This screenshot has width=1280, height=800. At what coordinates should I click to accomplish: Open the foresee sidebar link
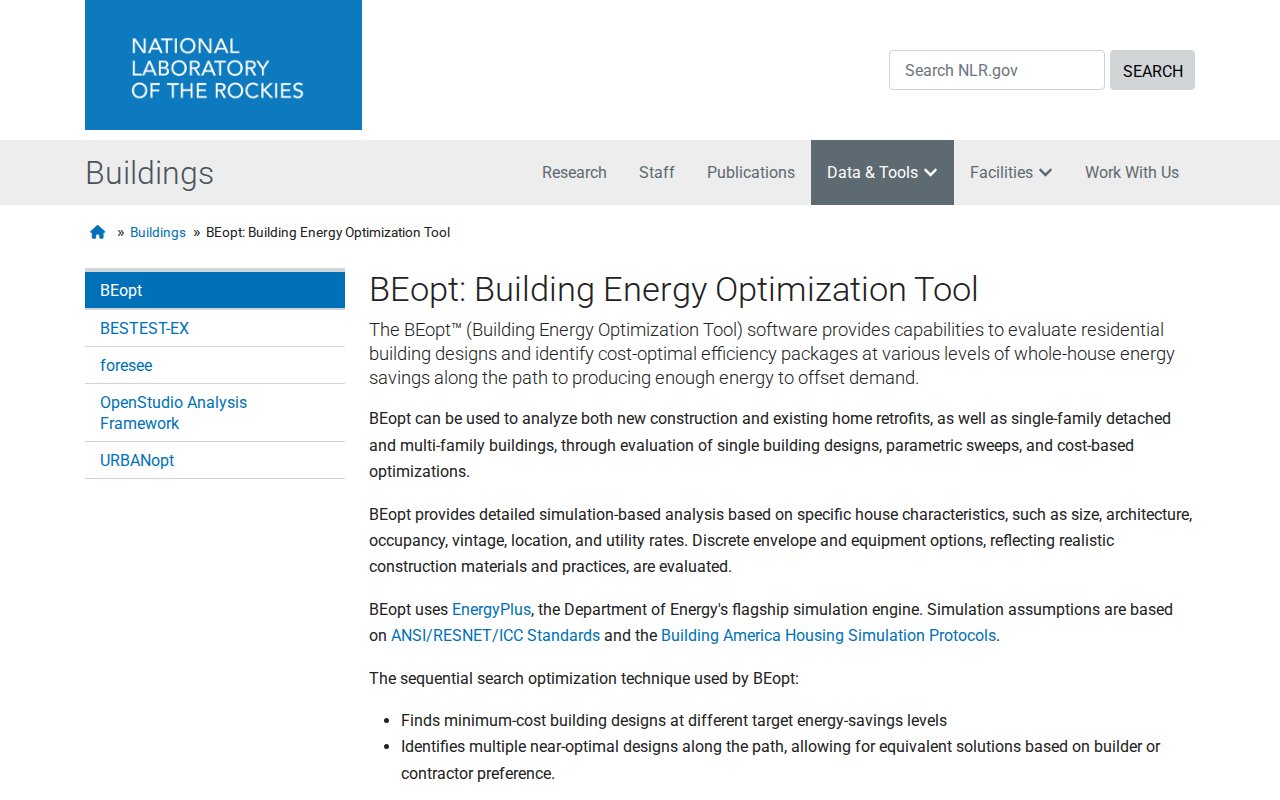126,365
